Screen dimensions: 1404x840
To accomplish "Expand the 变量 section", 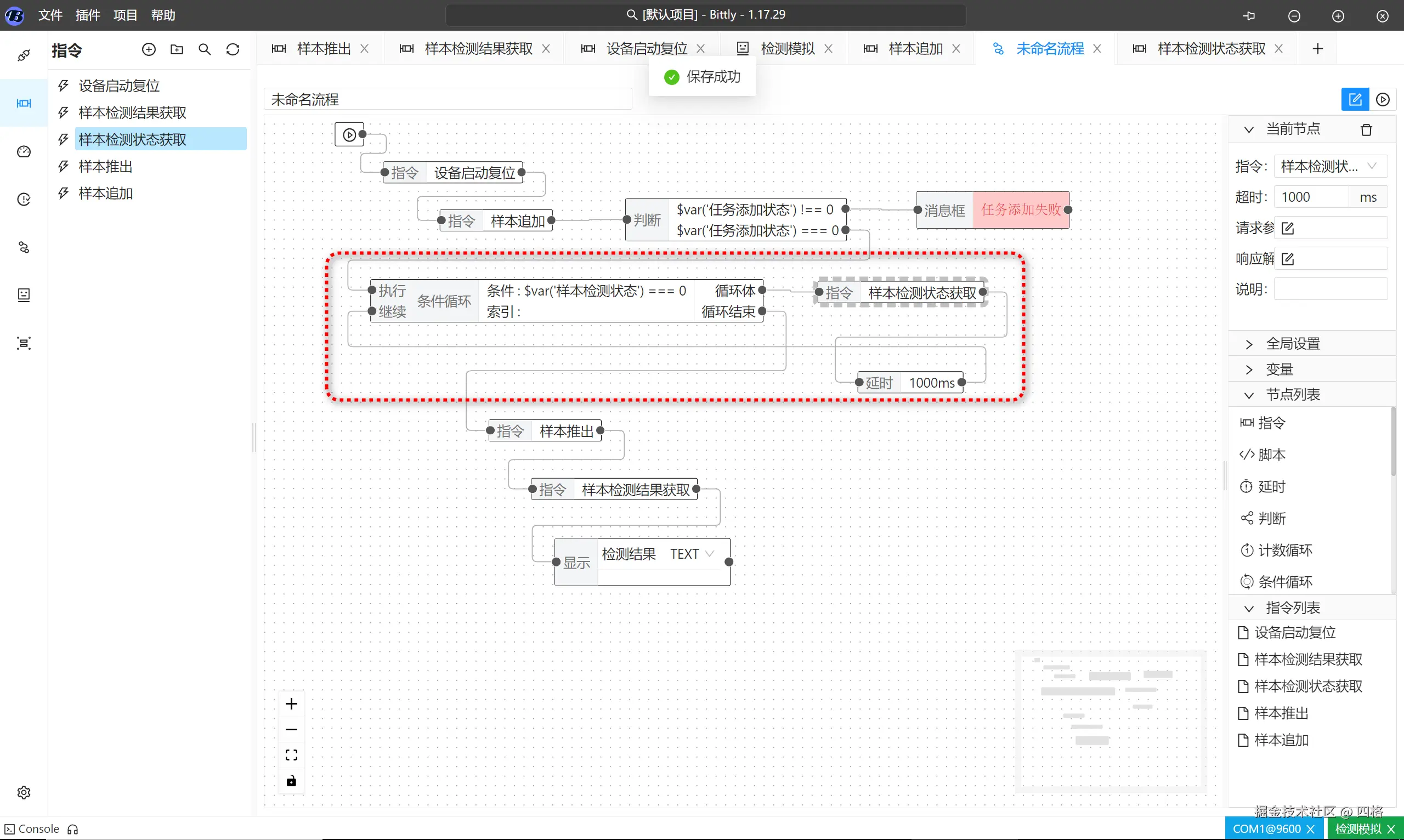I will coord(1280,370).
